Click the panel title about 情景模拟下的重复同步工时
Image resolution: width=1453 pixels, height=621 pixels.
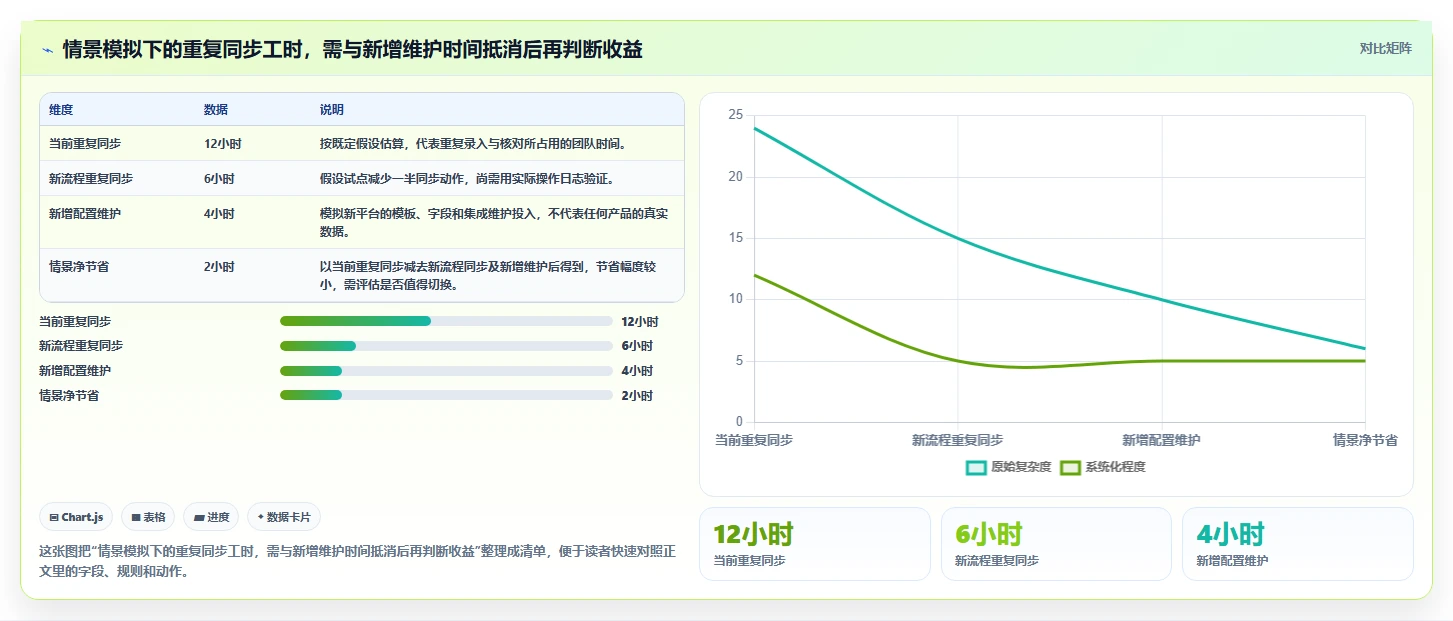tap(352, 49)
